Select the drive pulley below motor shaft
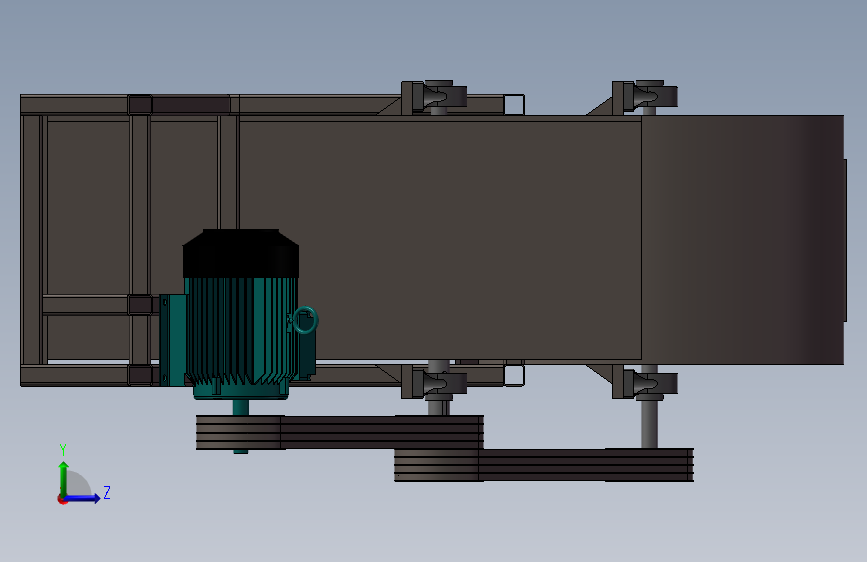Image resolution: width=867 pixels, height=562 pixels. click(238, 433)
